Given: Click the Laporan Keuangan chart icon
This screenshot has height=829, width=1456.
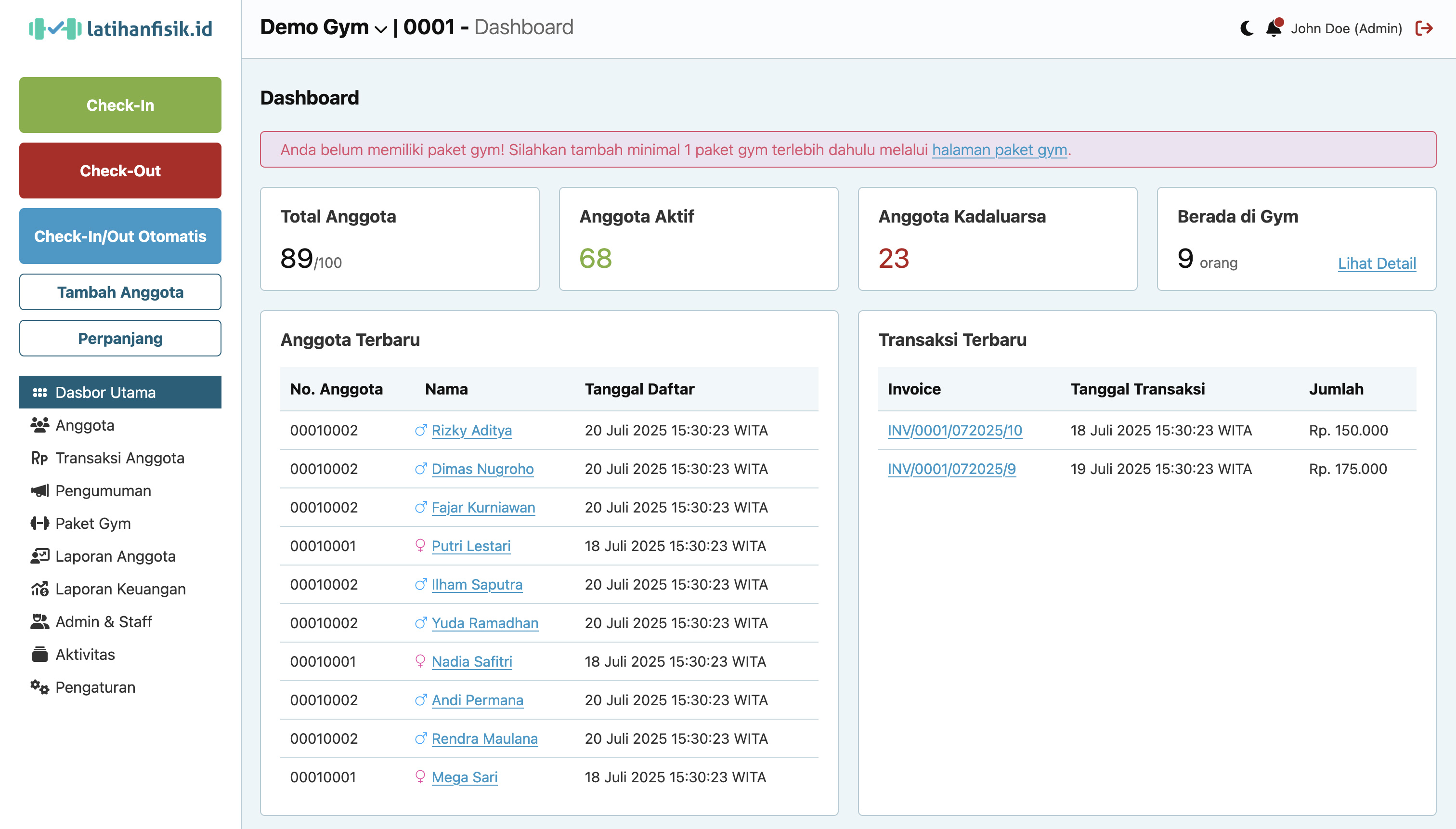Looking at the screenshot, I should (x=39, y=589).
